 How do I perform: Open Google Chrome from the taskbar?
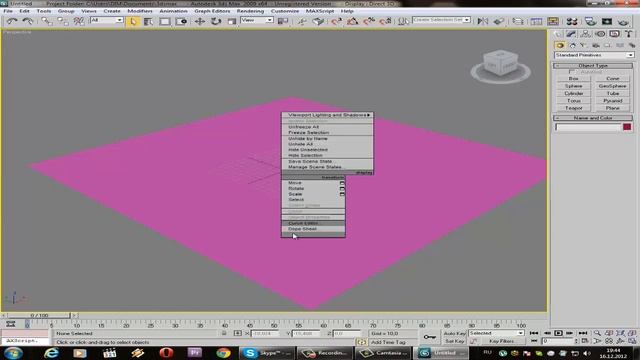click(x=223, y=353)
